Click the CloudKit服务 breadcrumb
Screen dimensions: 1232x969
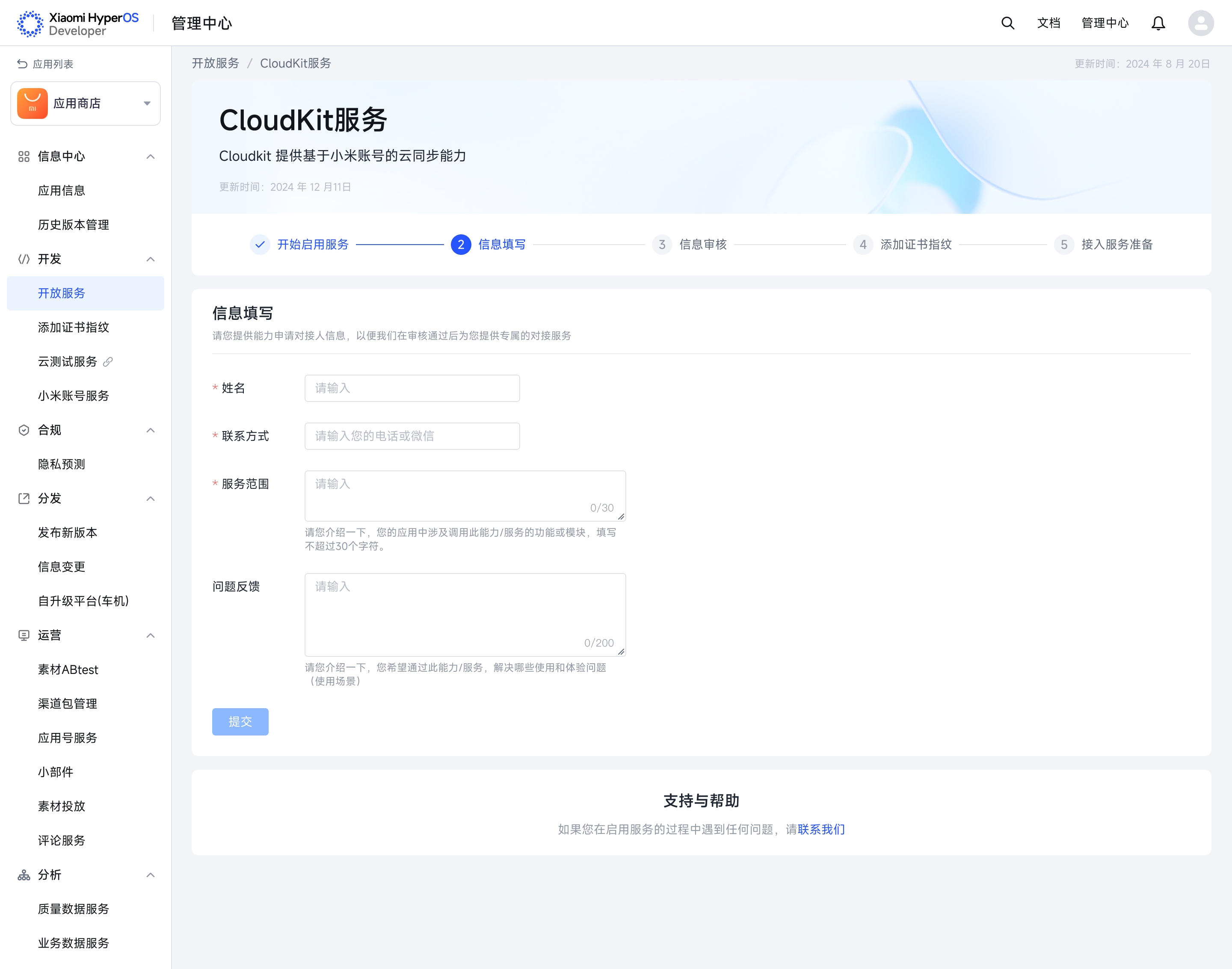point(296,64)
